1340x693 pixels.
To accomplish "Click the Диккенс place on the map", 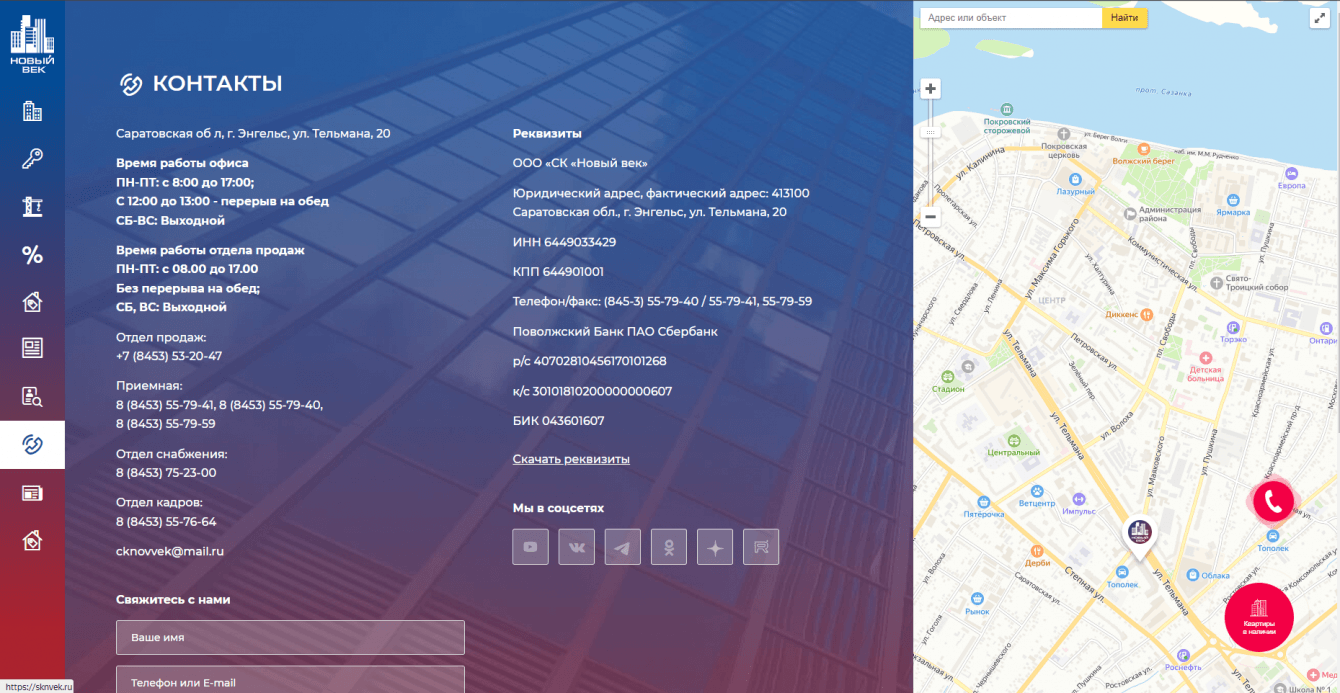I will (x=1130, y=314).
